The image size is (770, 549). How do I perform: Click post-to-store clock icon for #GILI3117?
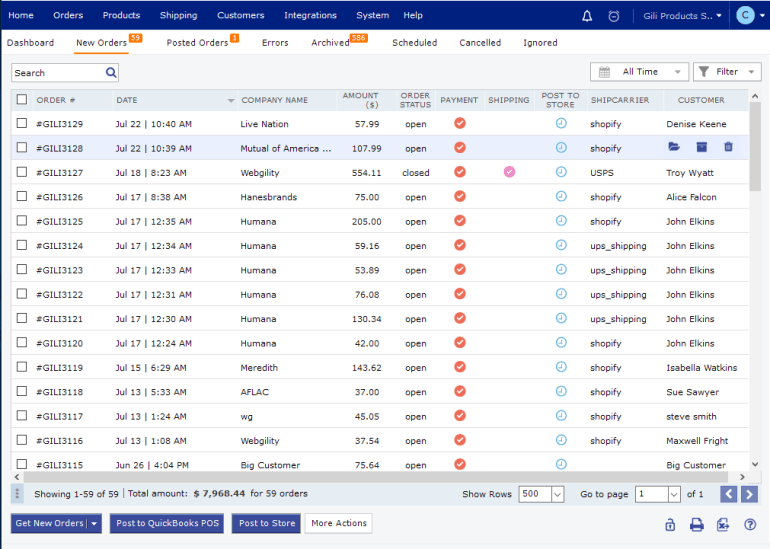tap(561, 415)
